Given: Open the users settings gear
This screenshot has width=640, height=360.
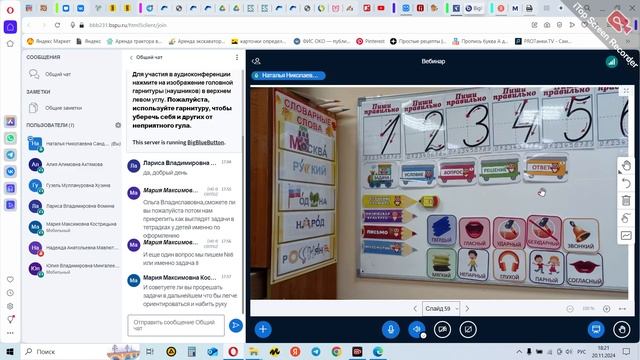Looking at the screenshot, I should (x=118, y=125).
